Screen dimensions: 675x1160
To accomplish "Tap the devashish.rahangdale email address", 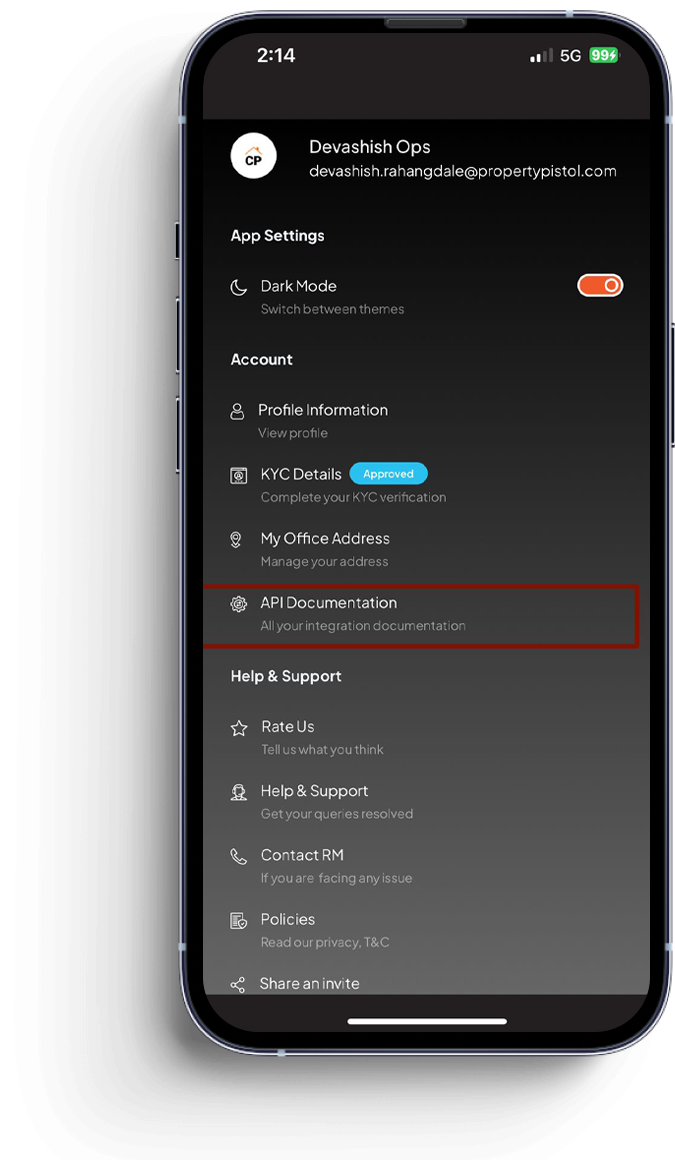I will pos(463,171).
